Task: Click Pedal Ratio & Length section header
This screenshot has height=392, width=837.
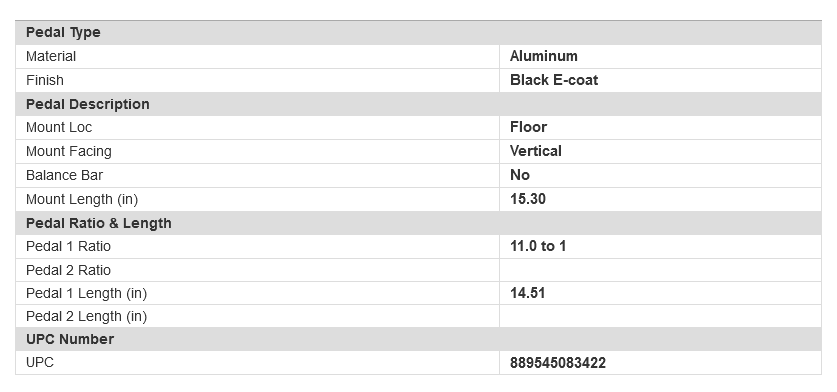Action: [98, 223]
